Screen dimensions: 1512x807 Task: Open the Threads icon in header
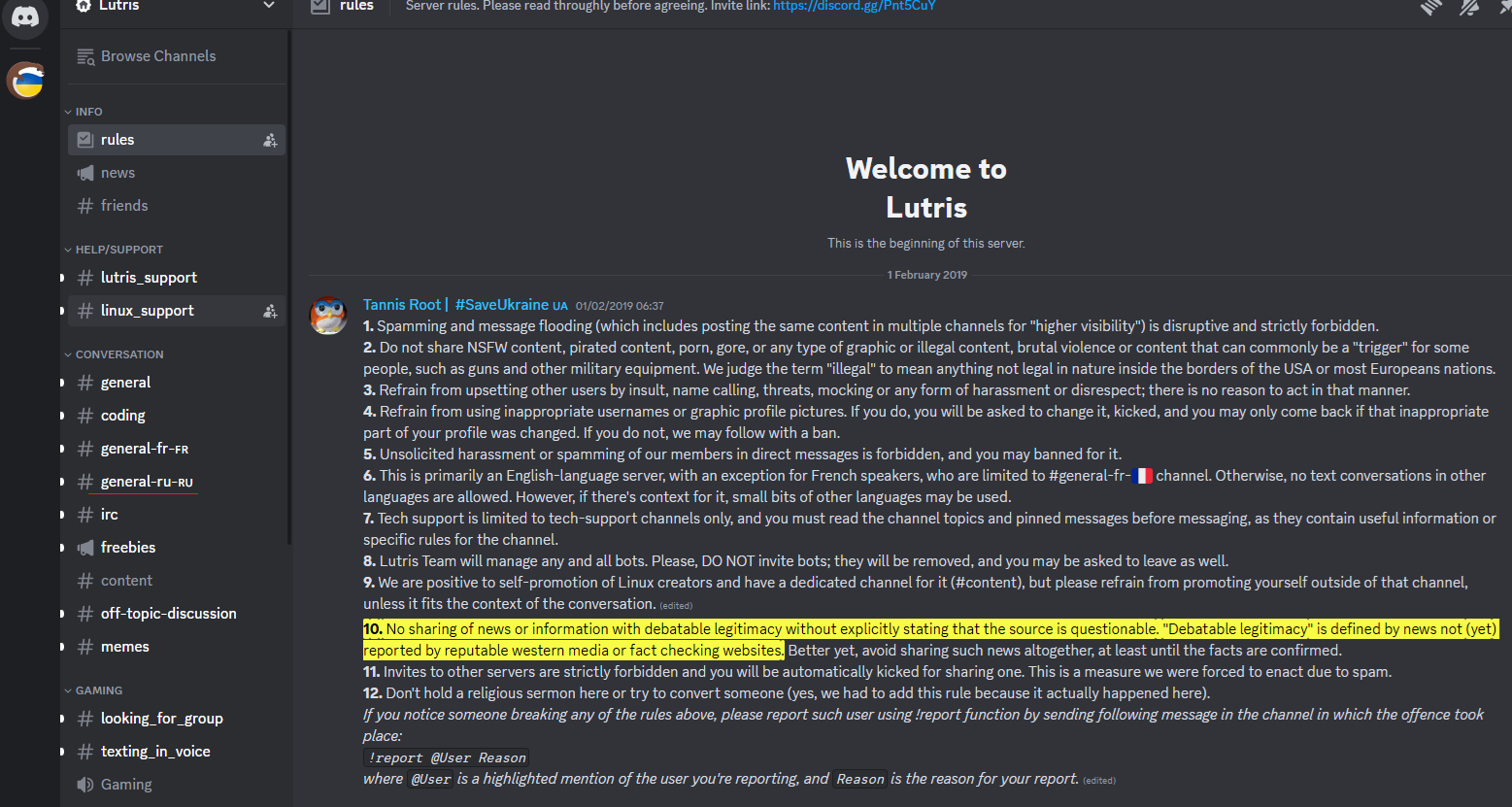[x=1431, y=7]
